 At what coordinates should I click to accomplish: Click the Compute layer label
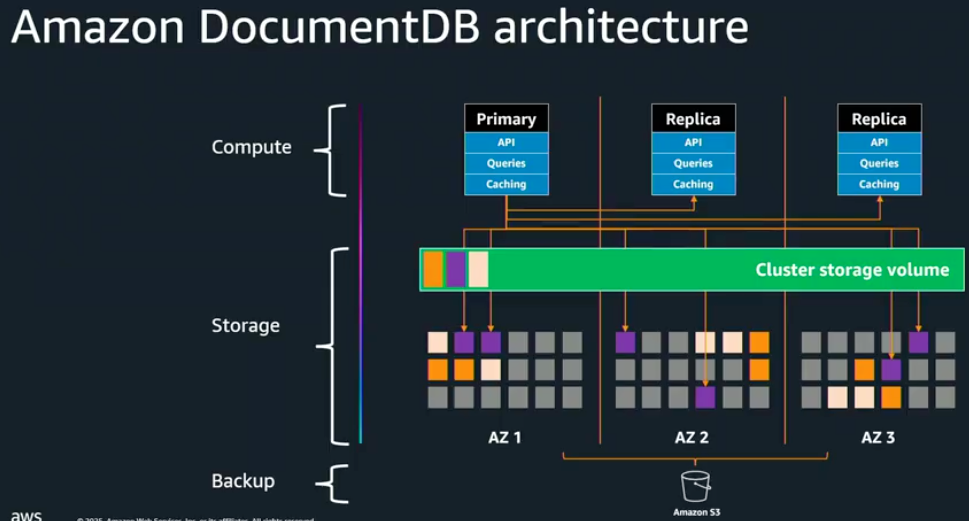point(252,147)
